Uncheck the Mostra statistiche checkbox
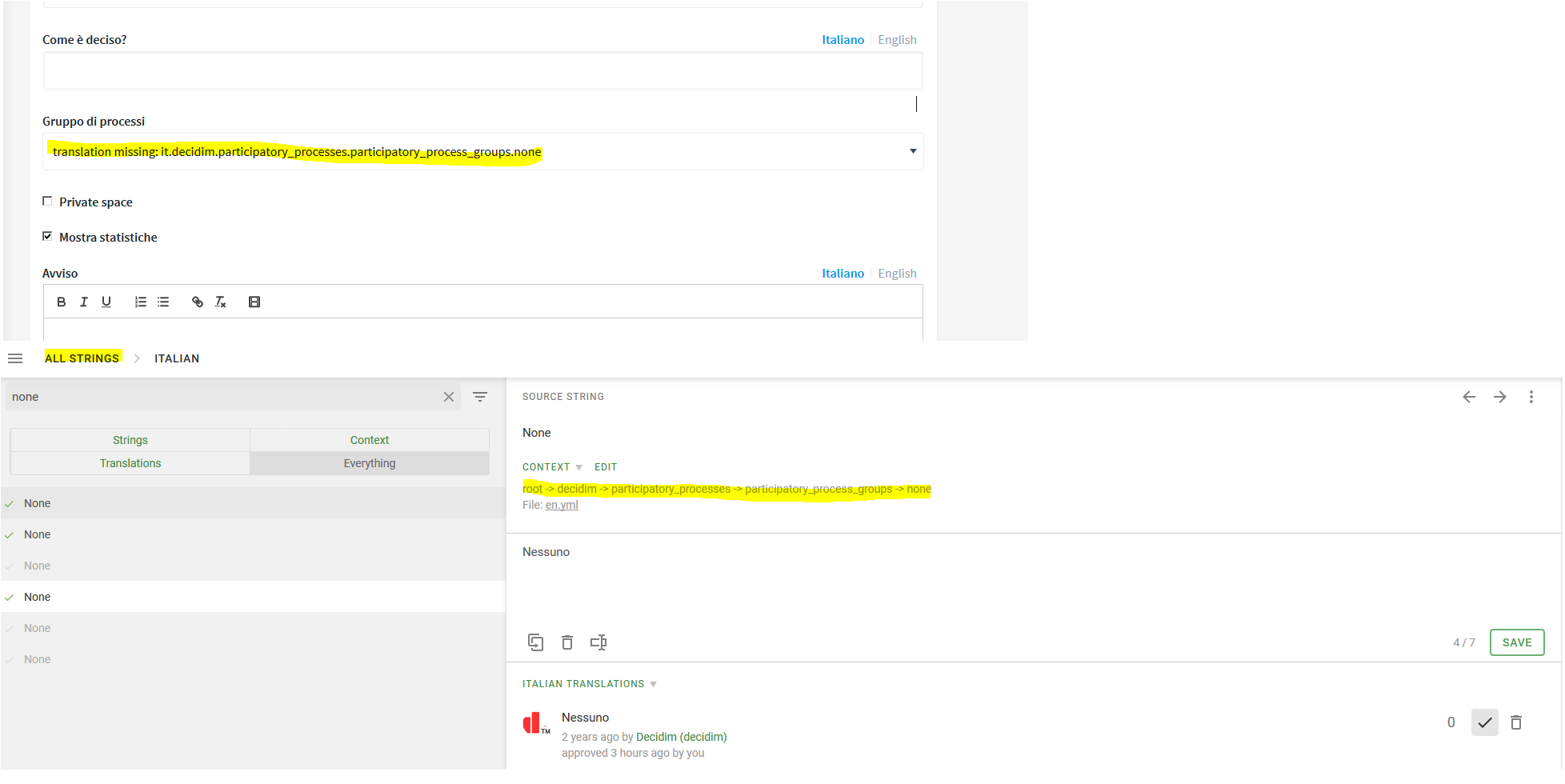 48,237
